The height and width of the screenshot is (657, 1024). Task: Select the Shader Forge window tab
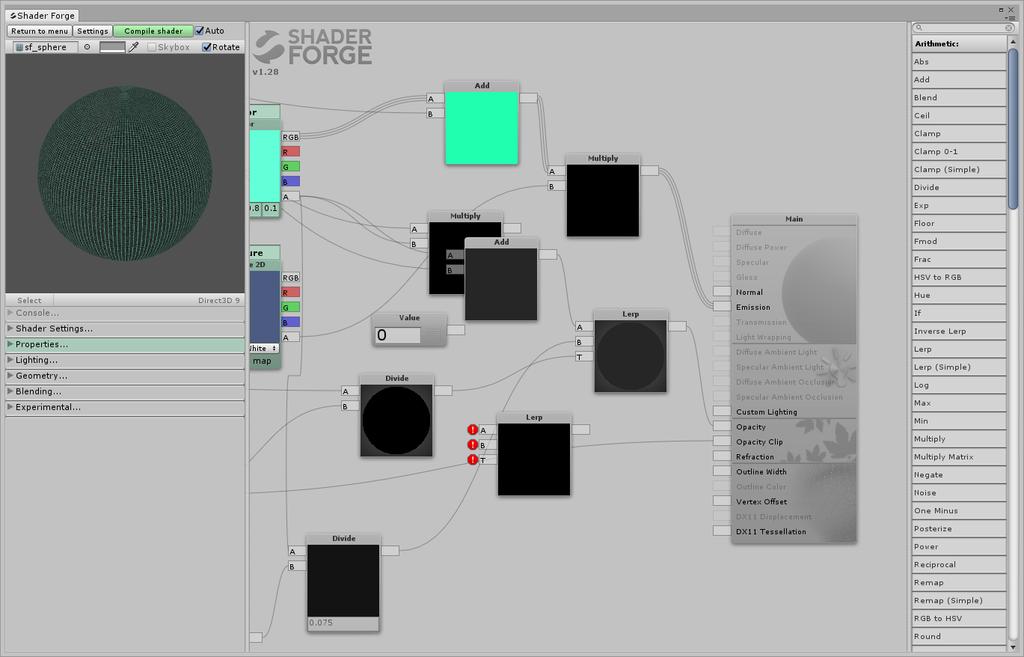[42, 15]
